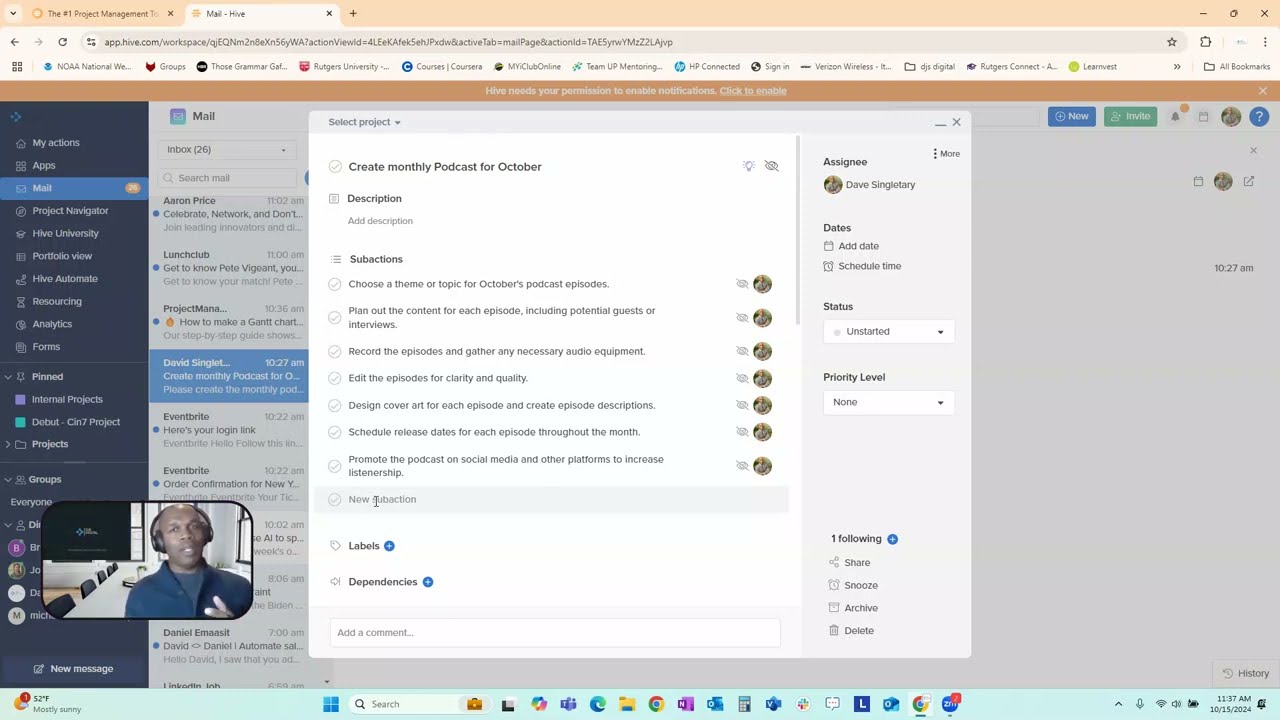This screenshot has height=720, width=1280.
Task: Open Aaron Price email in inbox
Action: coord(229,214)
